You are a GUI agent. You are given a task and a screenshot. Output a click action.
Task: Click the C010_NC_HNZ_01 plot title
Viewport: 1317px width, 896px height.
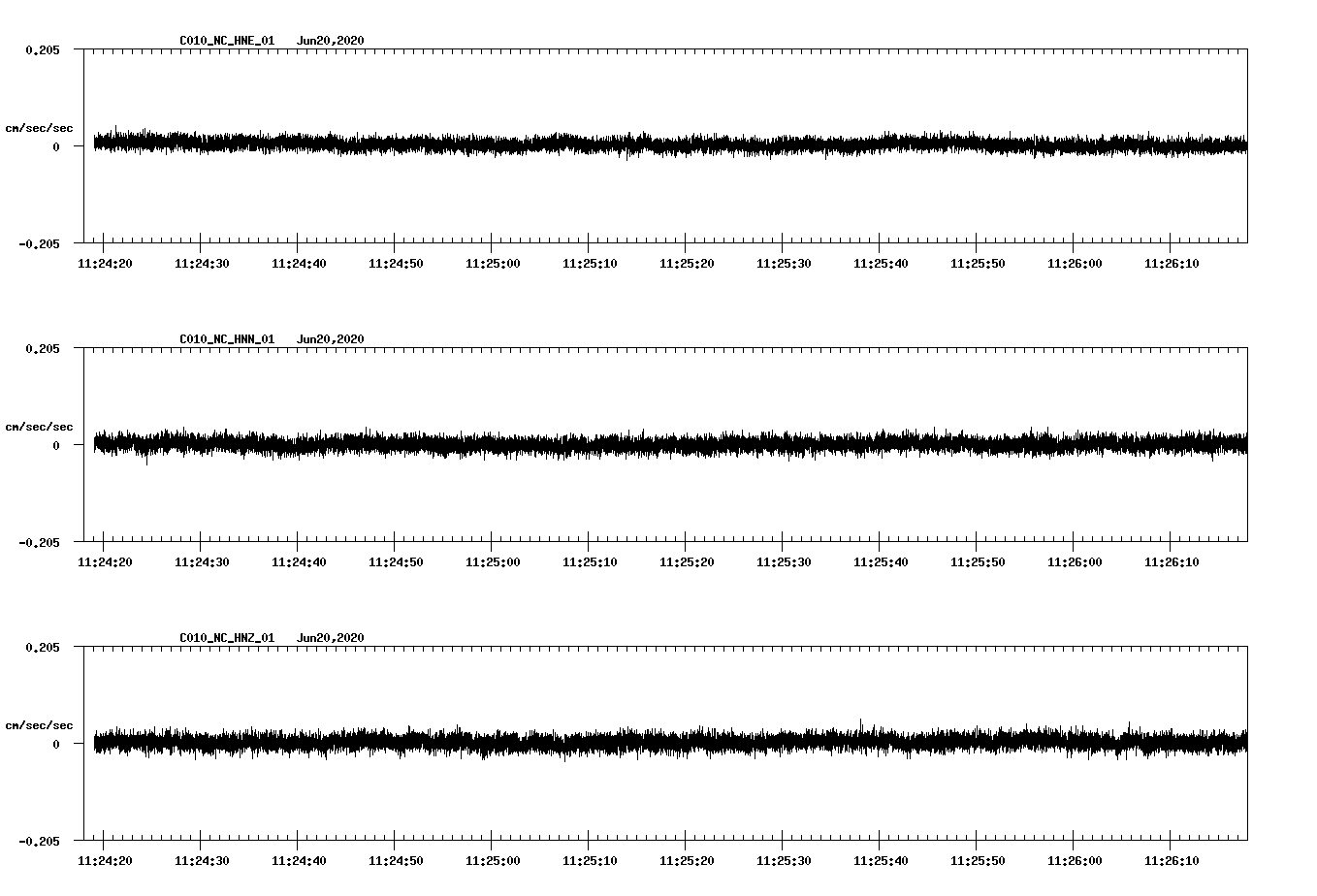pos(227,638)
